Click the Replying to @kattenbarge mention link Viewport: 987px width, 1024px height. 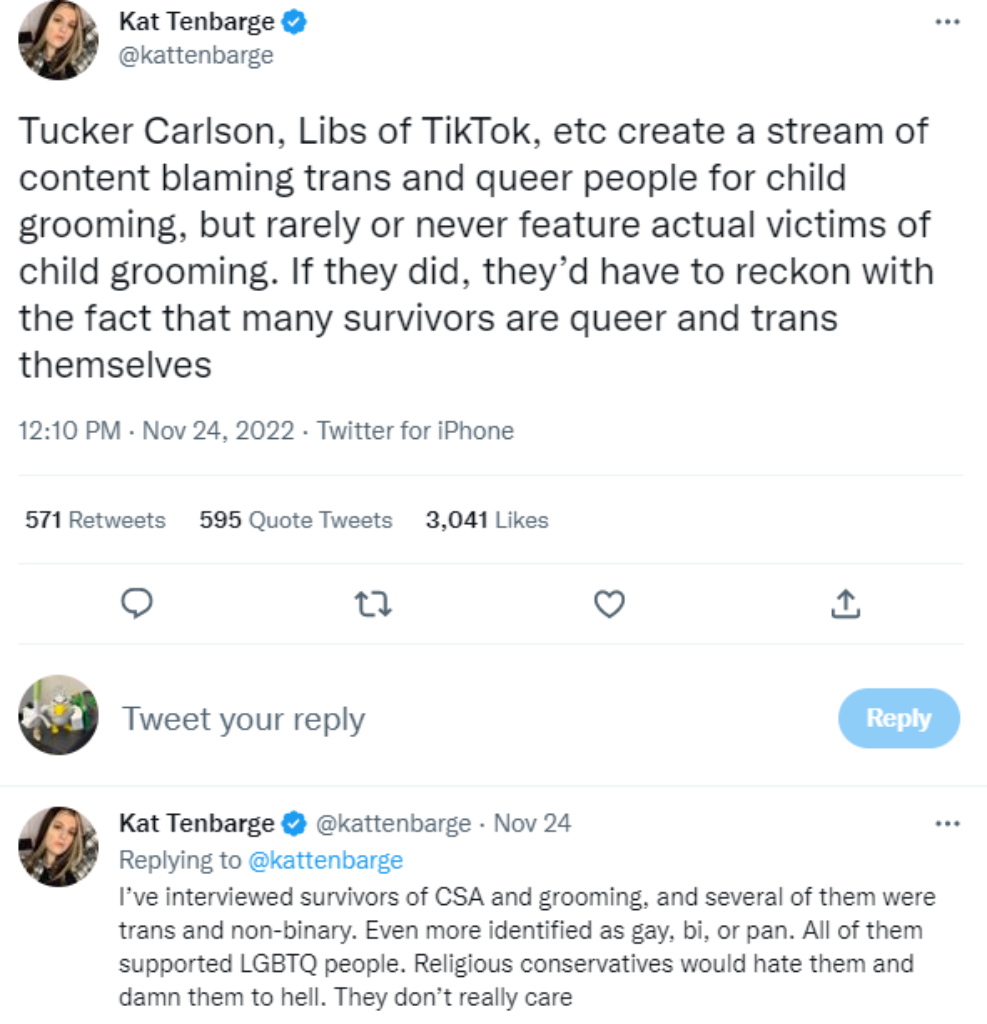click(x=325, y=860)
